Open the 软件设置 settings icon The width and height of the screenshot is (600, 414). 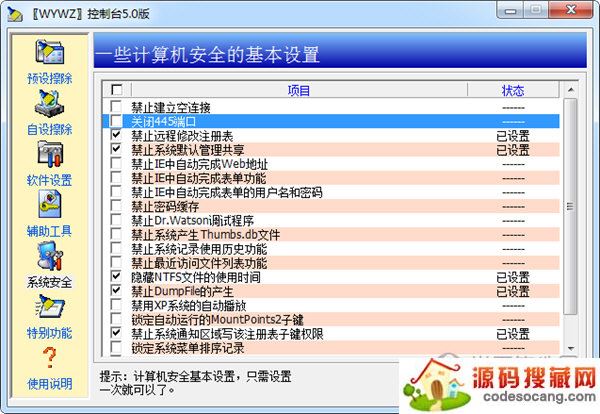tap(50, 154)
